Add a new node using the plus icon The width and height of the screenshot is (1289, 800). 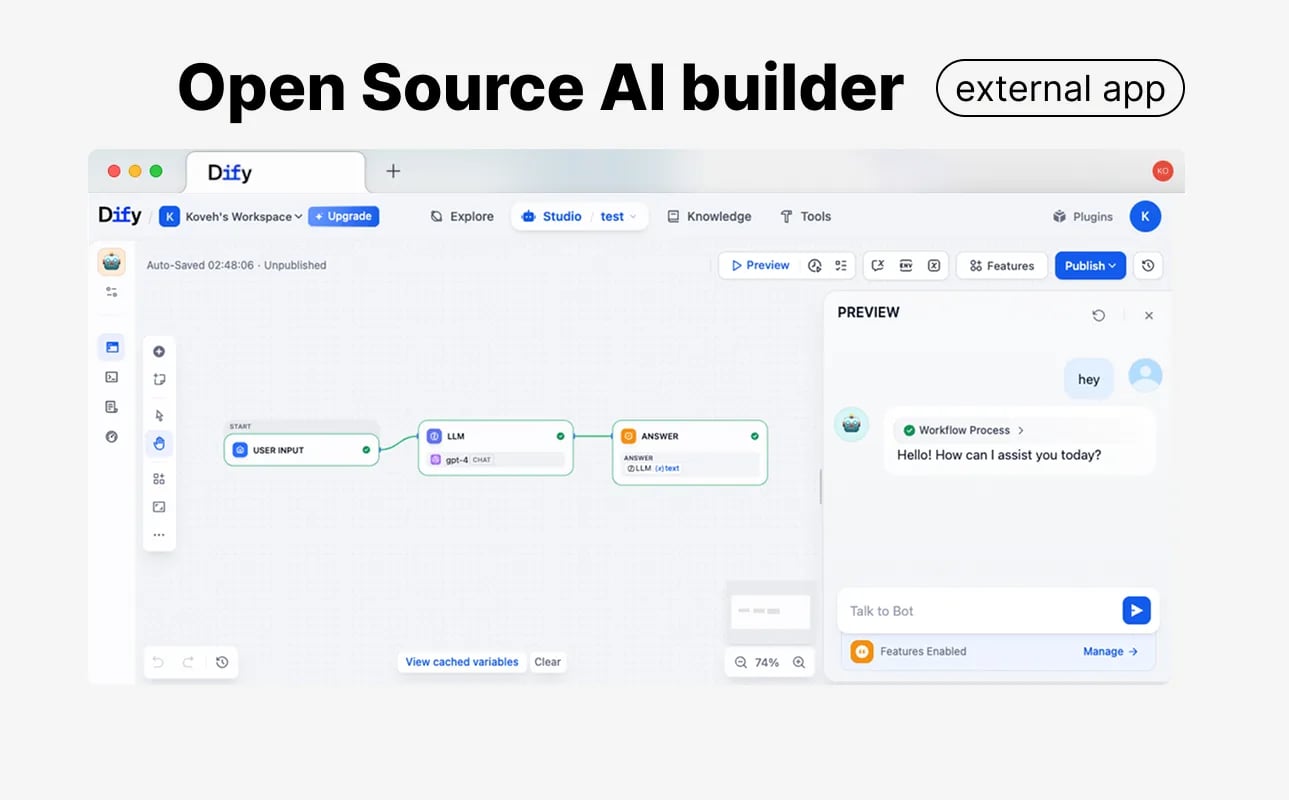coord(159,351)
